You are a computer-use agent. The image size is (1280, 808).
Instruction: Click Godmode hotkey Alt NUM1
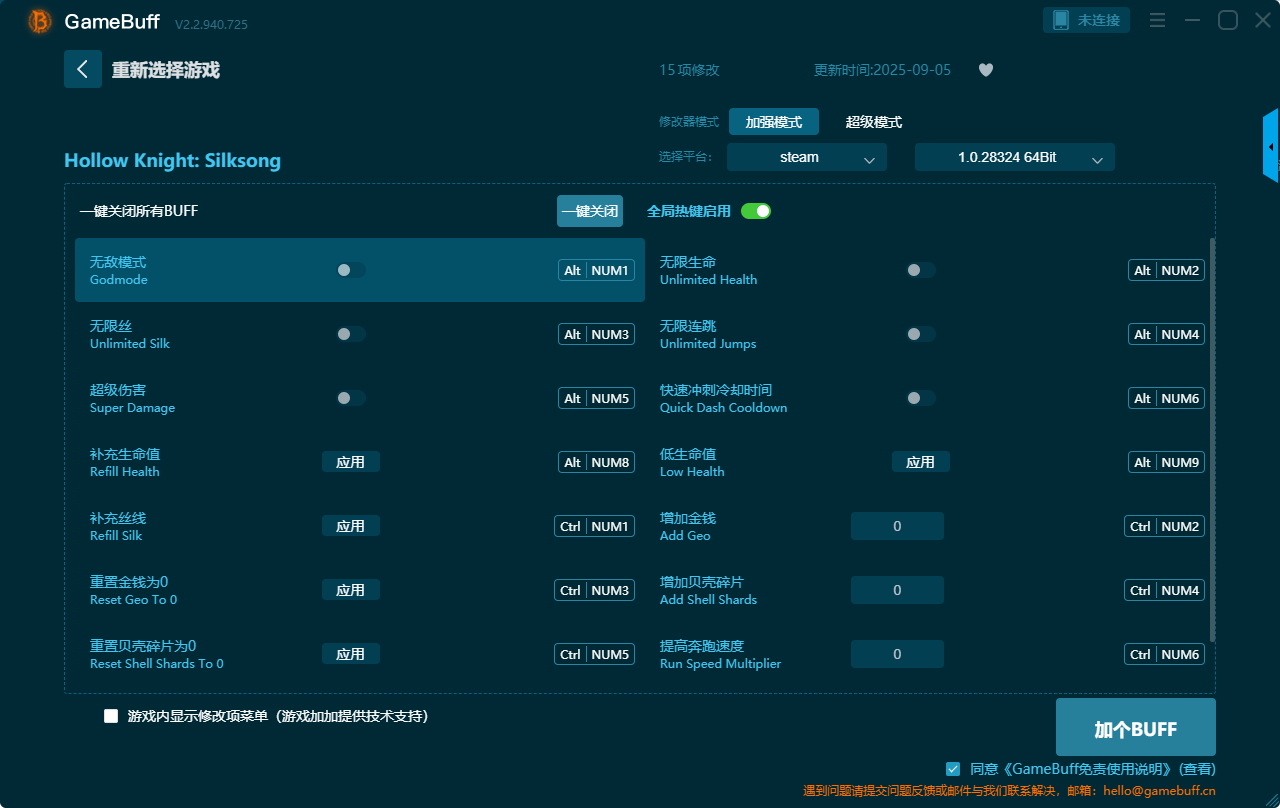(x=596, y=270)
